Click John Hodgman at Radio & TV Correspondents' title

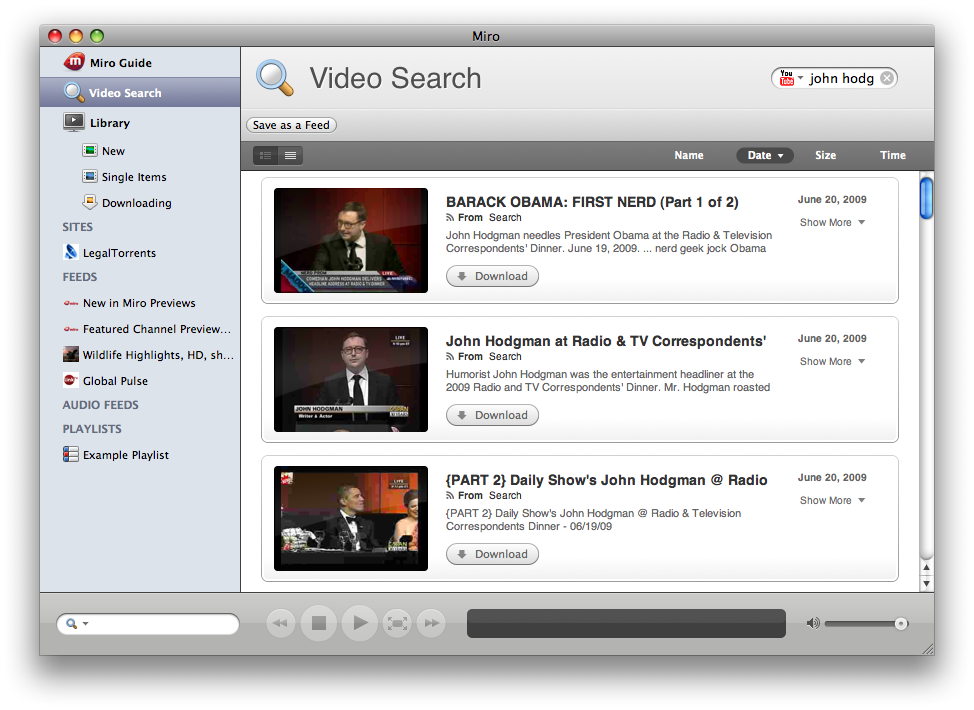pos(606,341)
